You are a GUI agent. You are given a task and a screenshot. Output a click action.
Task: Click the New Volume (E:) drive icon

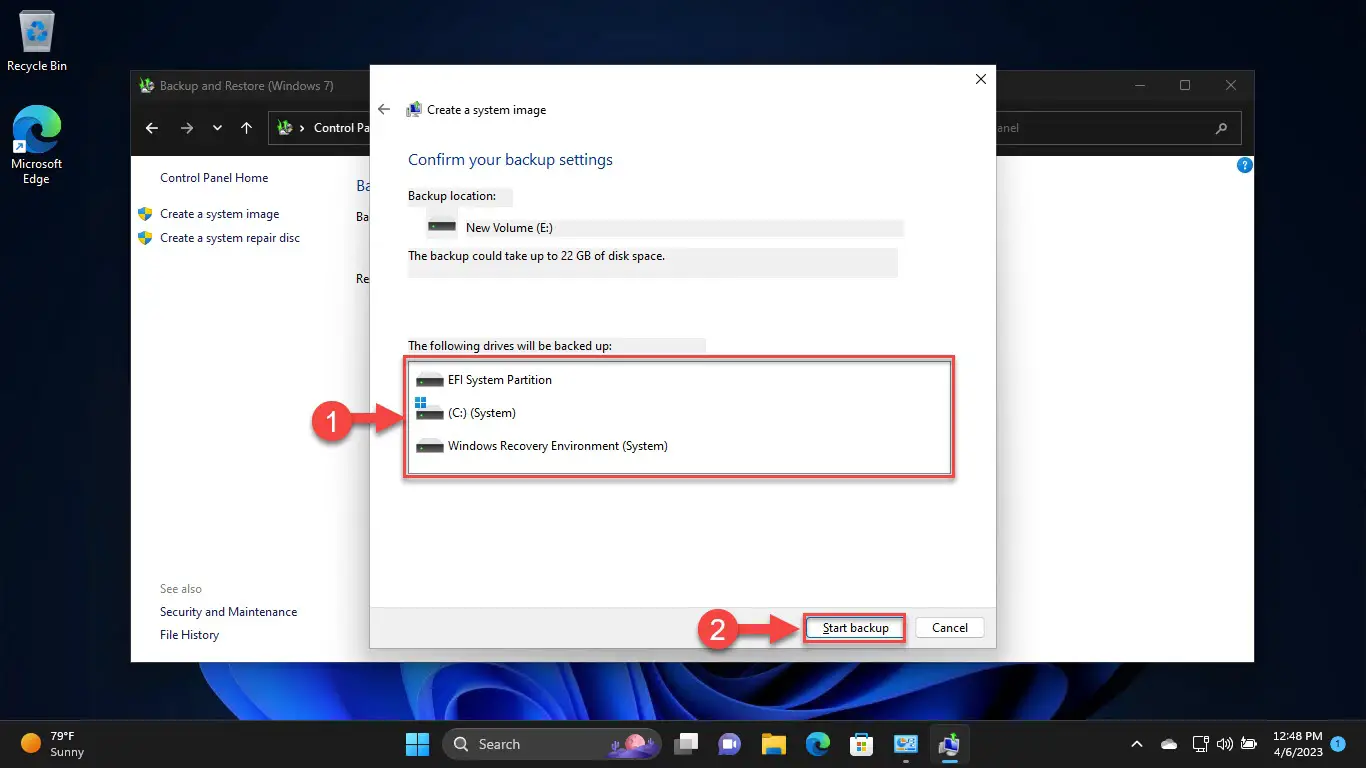click(x=441, y=226)
